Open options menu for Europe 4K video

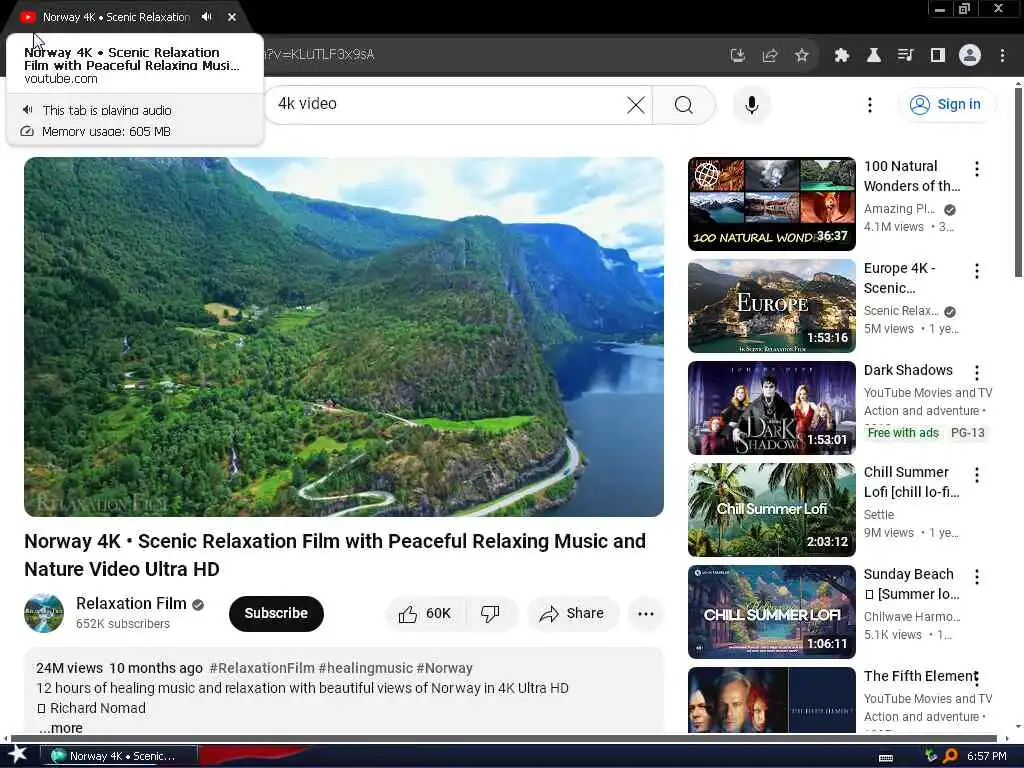coord(976,271)
